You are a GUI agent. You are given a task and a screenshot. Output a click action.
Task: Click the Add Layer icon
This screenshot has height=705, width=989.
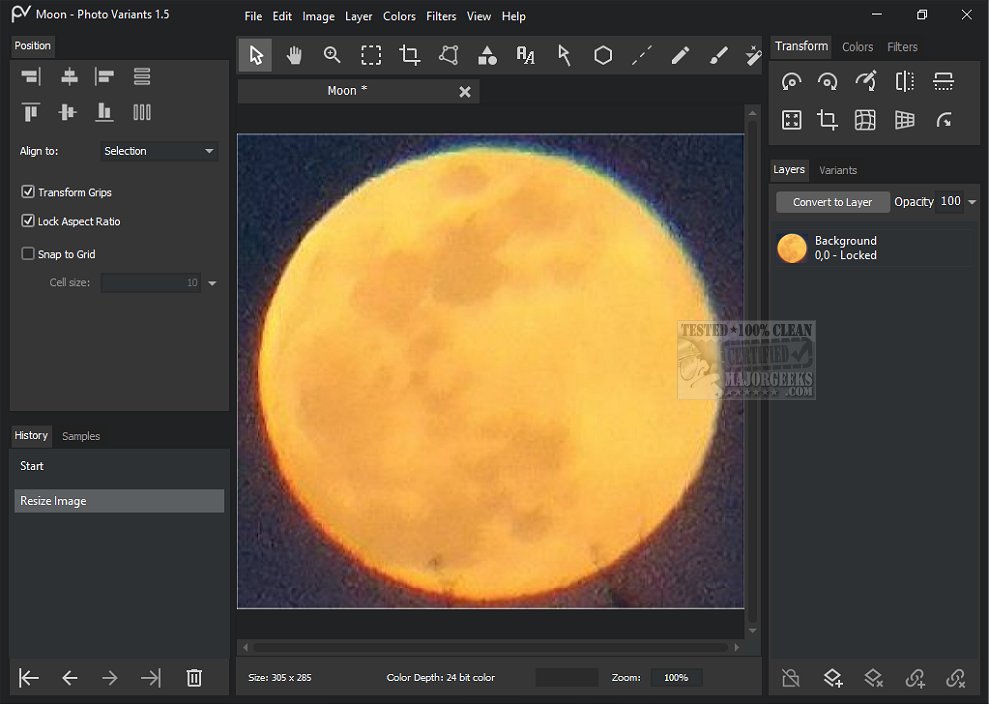[x=832, y=678]
